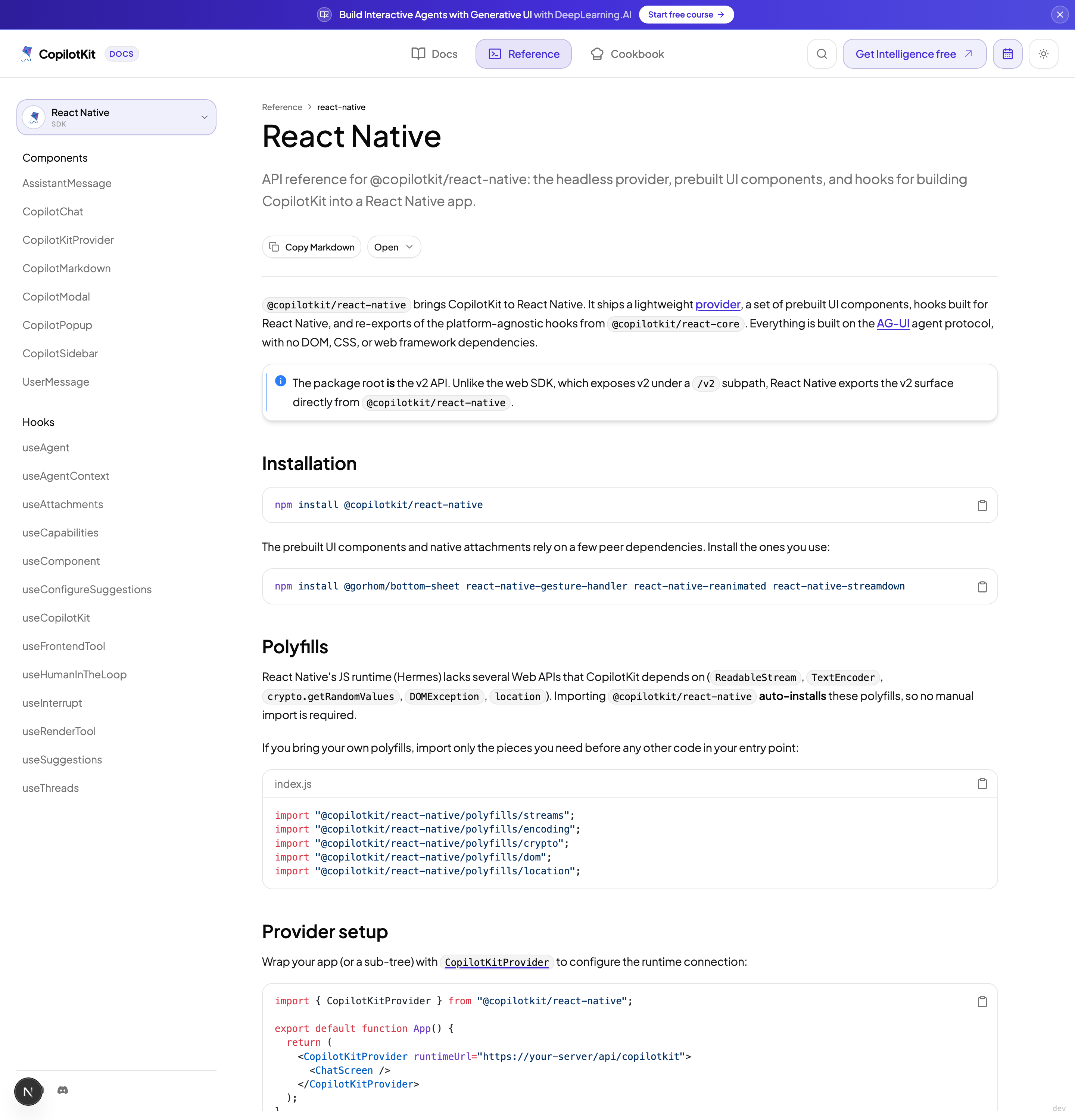The width and height of the screenshot is (1075, 1120).
Task: Expand the React Native SDK selector
Action: pos(116,117)
